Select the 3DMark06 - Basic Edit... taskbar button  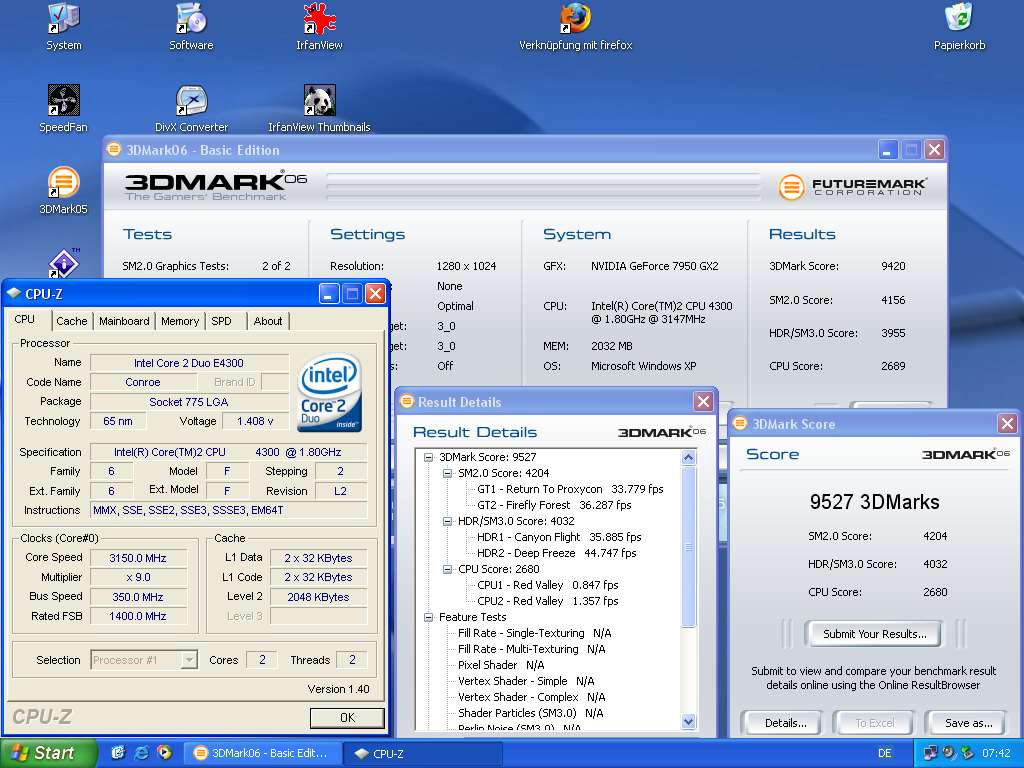pos(261,753)
